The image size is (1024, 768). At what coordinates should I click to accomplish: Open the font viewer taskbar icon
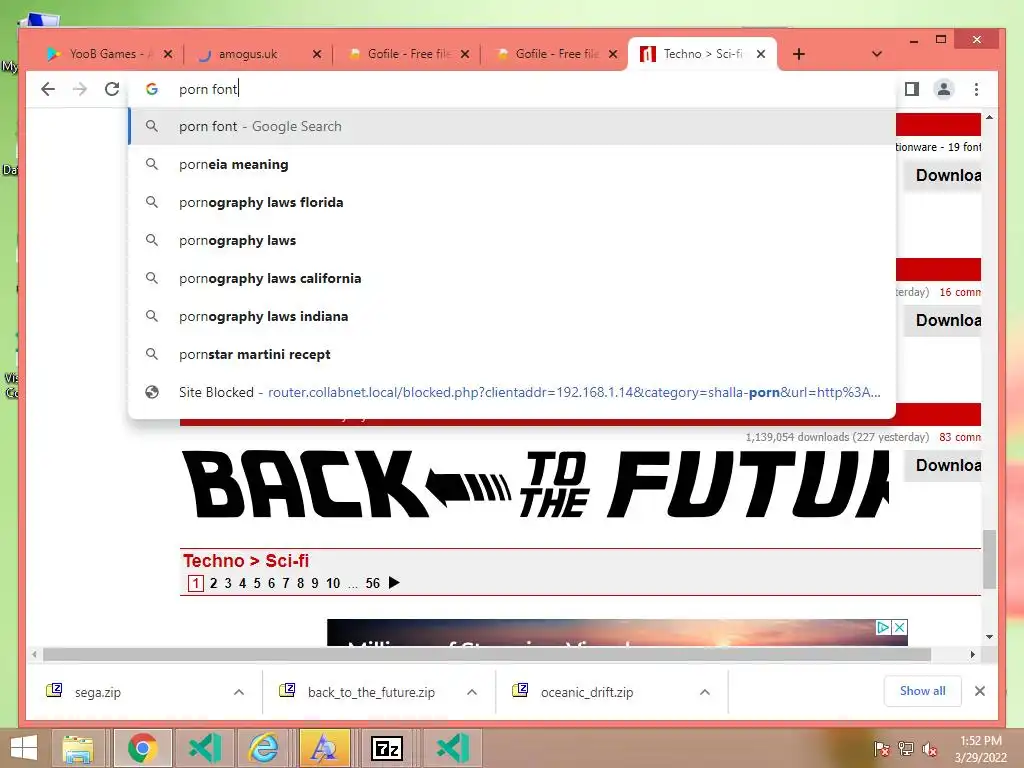pos(325,748)
